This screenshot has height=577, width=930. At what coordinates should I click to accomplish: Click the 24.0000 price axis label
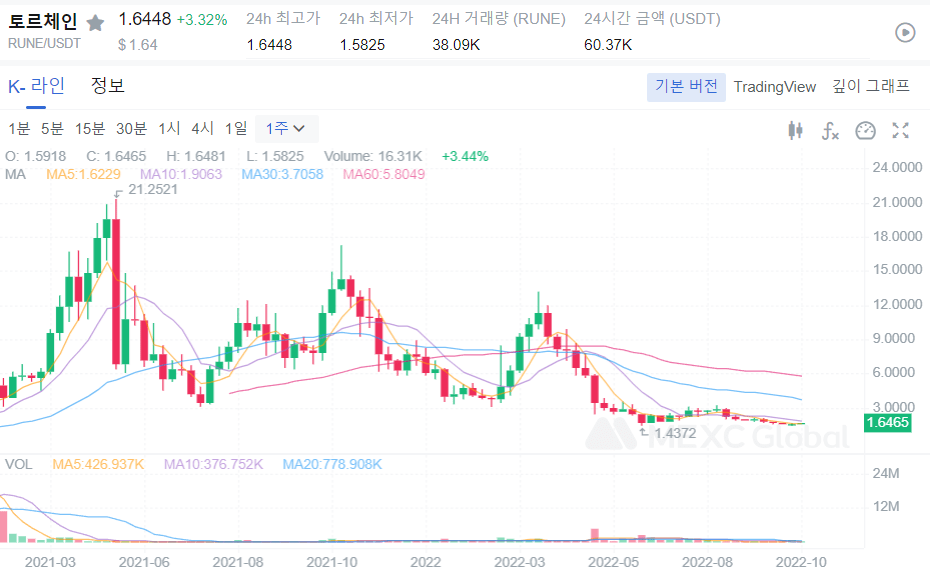(897, 168)
